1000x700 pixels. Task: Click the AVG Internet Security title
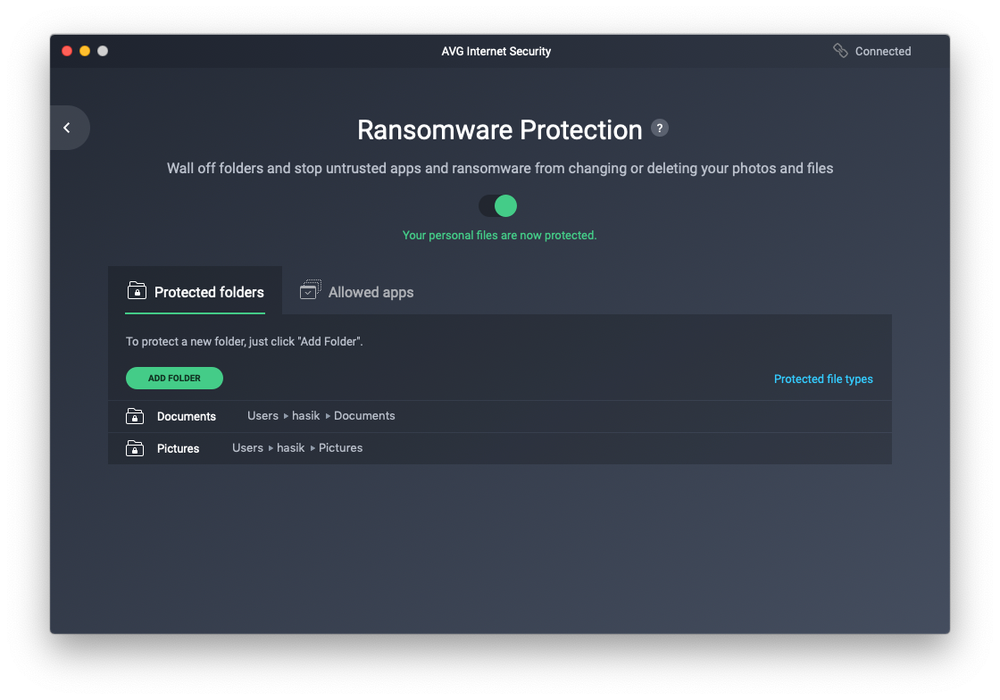(x=496, y=51)
